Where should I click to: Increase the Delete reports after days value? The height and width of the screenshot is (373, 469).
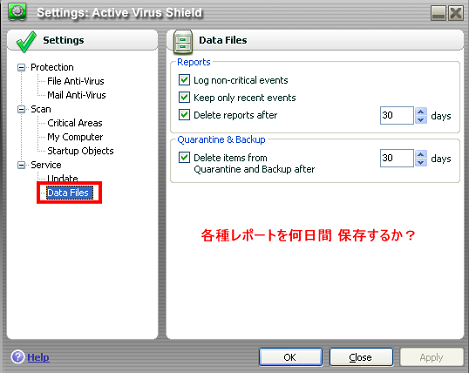coord(421,112)
